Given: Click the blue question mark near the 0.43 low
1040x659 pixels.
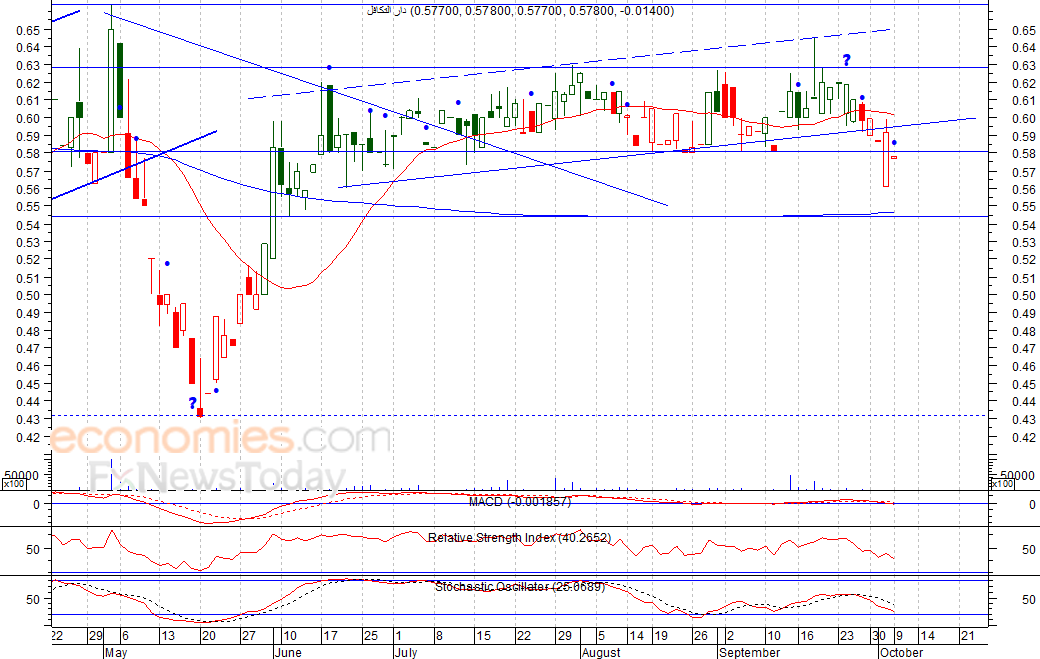Looking at the screenshot, I should tap(192, 403).
